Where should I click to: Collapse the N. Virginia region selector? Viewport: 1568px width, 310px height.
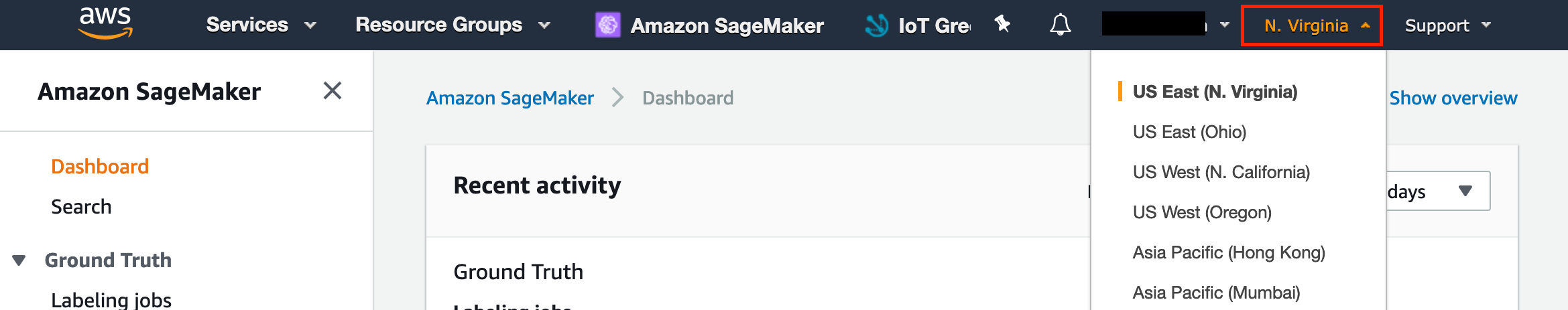(x=1311, y=25)
